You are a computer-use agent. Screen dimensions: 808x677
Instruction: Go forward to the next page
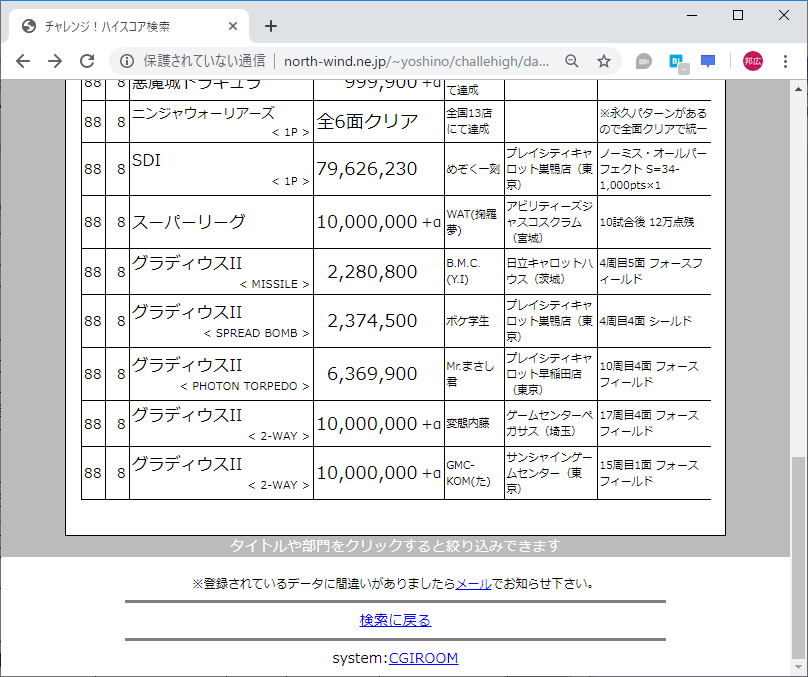pyautogui.click(x=54, y=61)
